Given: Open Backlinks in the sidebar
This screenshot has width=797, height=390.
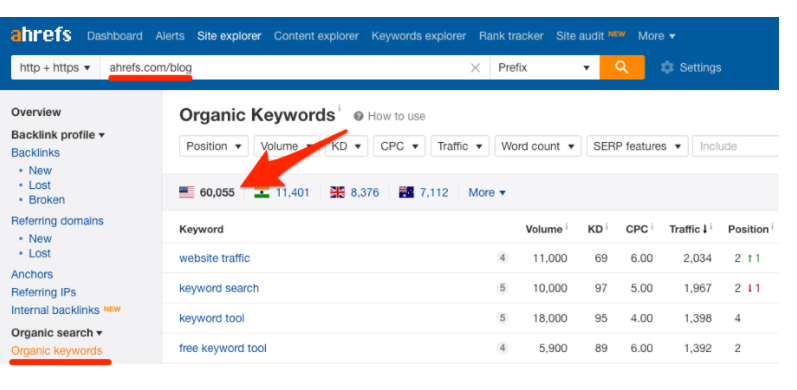Looking at the screenshot, I should point(36,153).
